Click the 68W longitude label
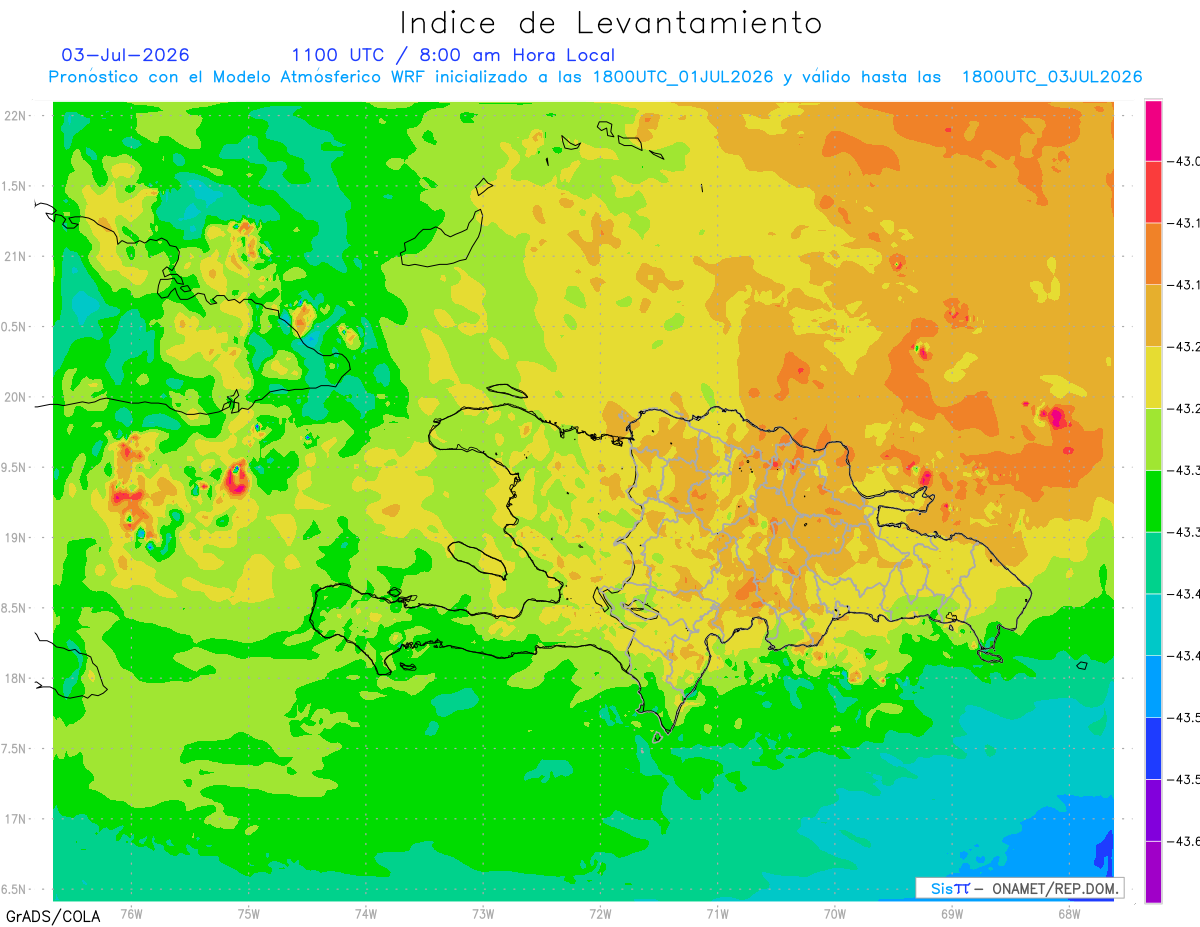The image size is (1200, 927). 1069,913
